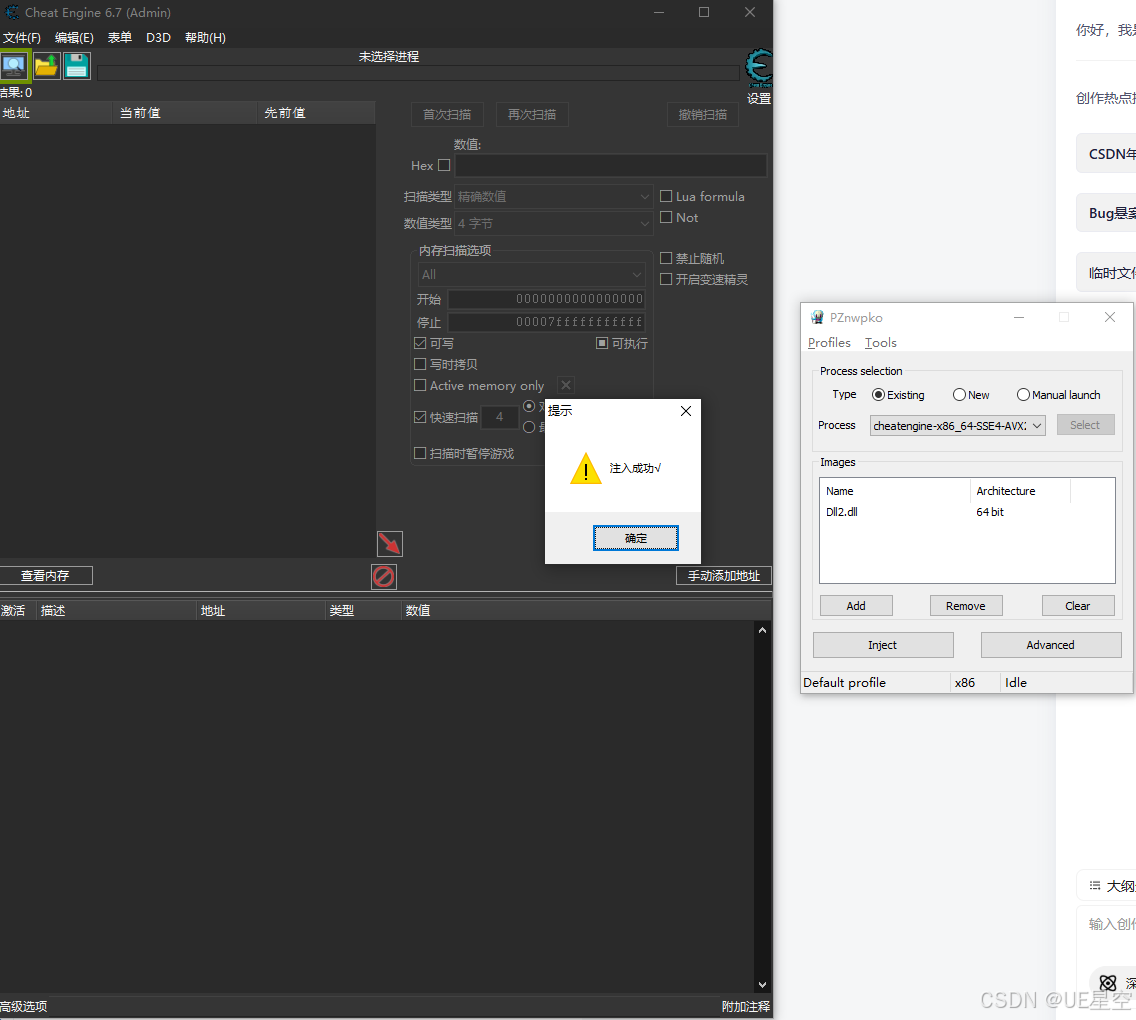Click 描述 column header in address table
The image size is (1136, 1020).
tap(116, 611)
